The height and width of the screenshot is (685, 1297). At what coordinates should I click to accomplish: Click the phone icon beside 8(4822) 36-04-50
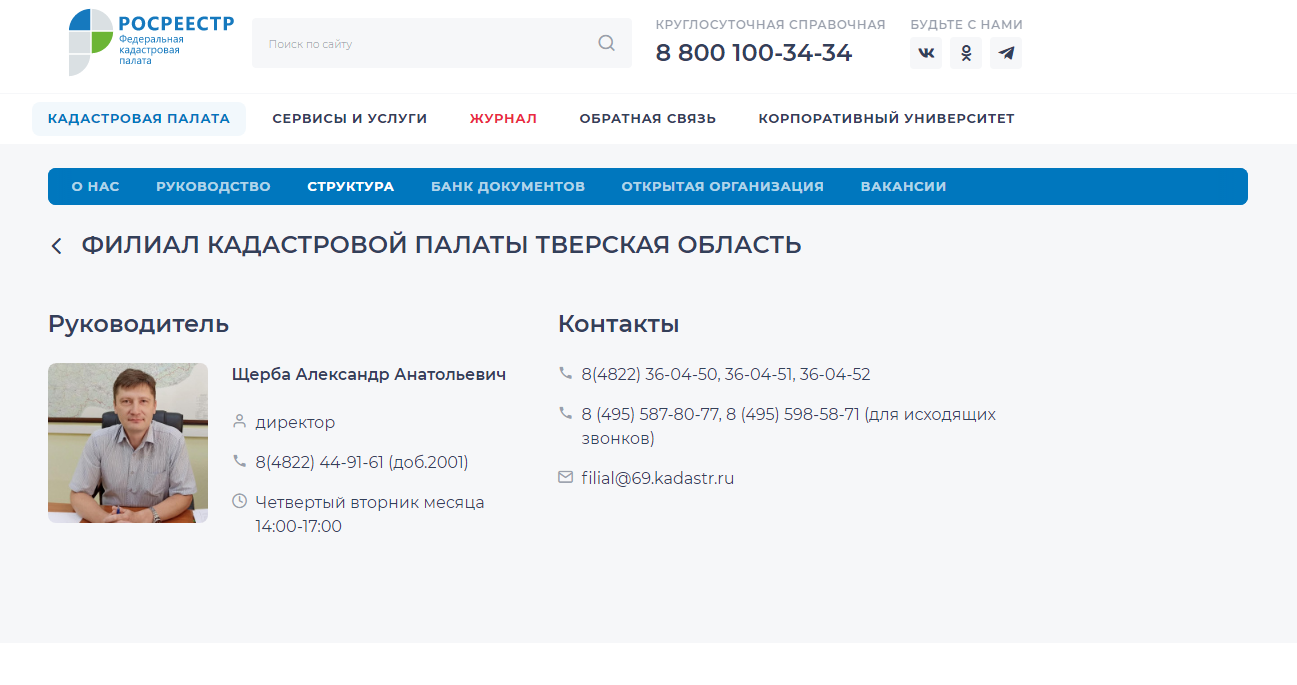[566, 373]
